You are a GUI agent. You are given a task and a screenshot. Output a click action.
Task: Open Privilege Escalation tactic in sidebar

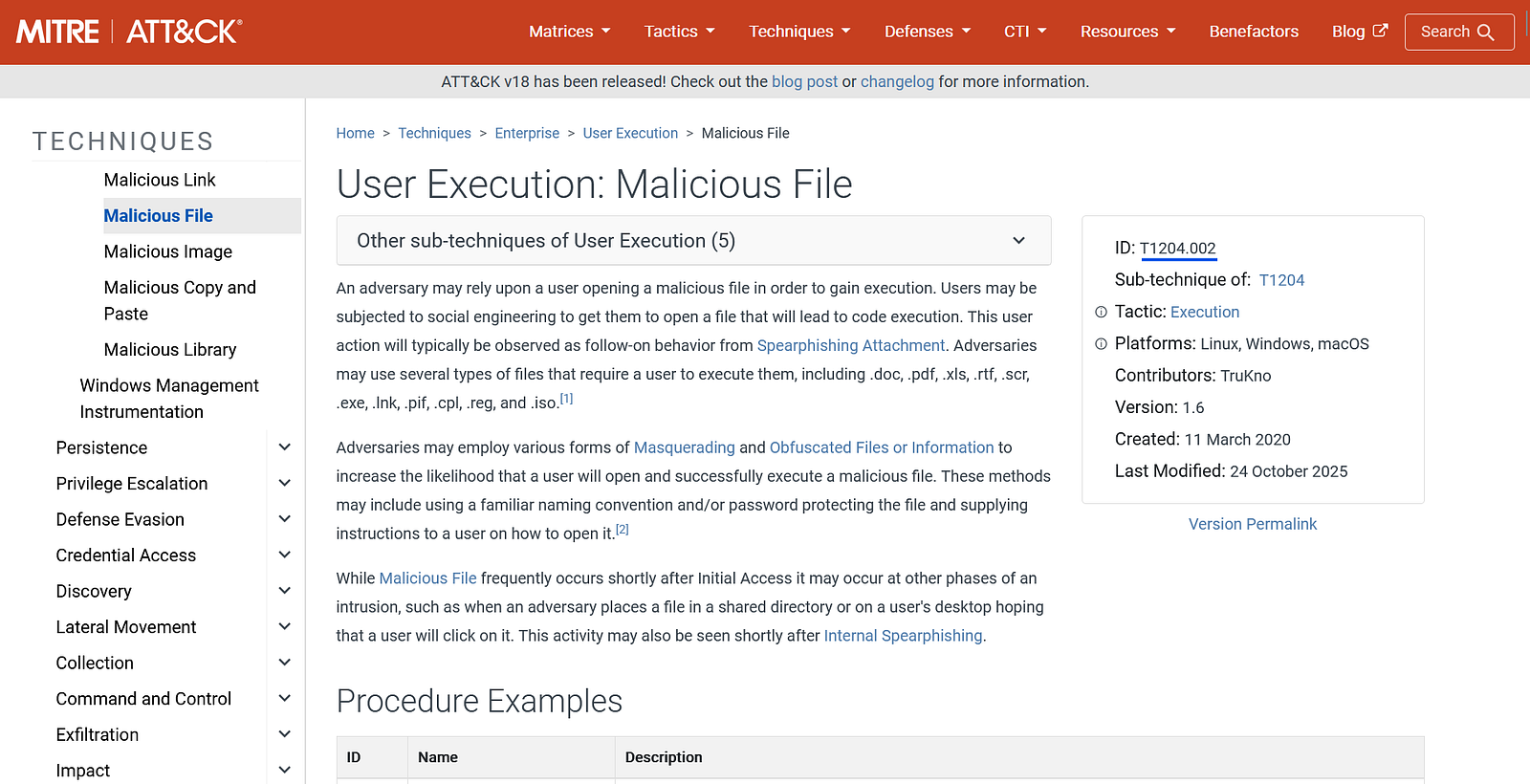click(x=132, y=484)
